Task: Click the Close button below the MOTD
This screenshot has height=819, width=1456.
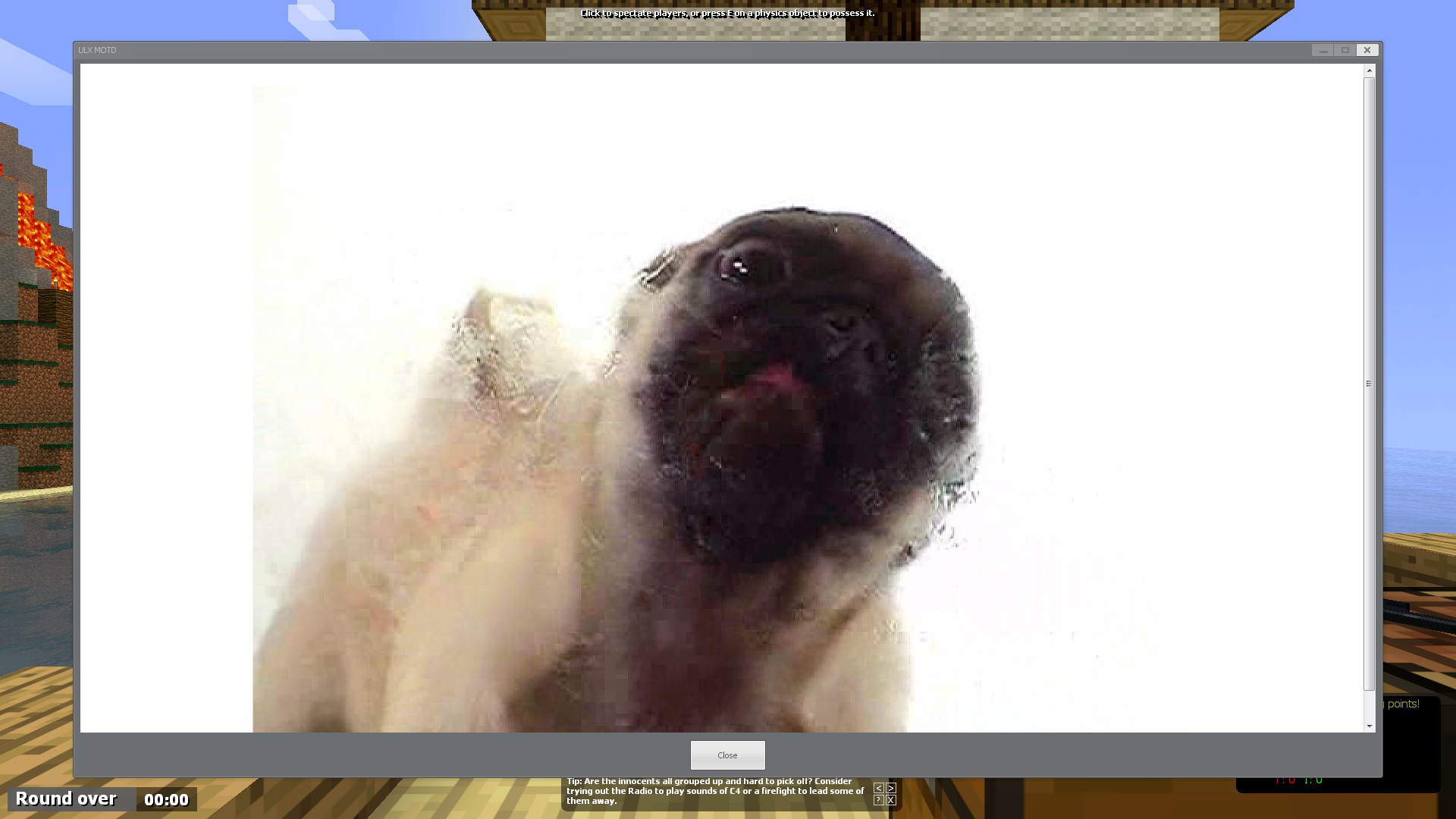Action: pyautogui.click(x=727, y=755)
